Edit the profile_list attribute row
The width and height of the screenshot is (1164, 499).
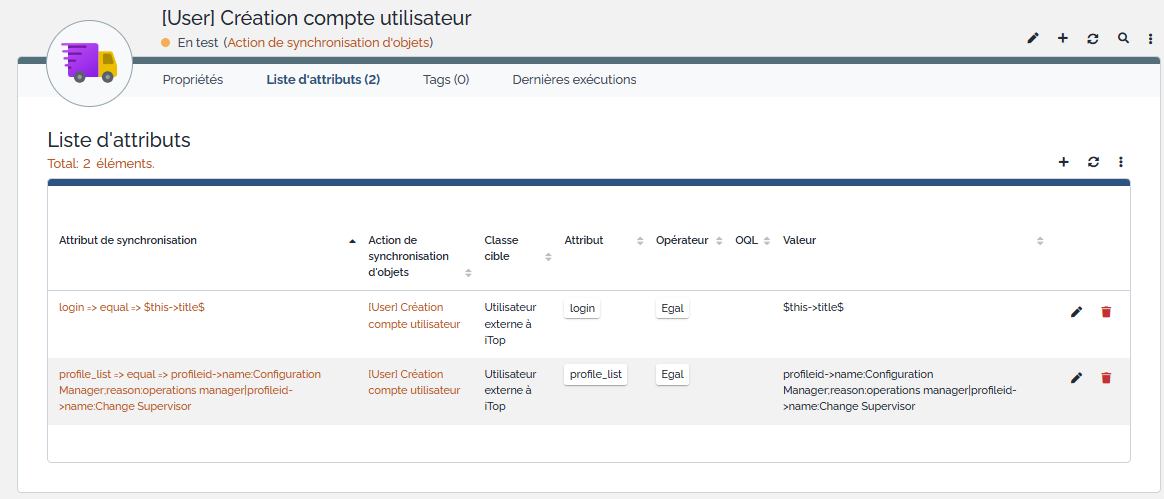click(x=1076, y=378)
